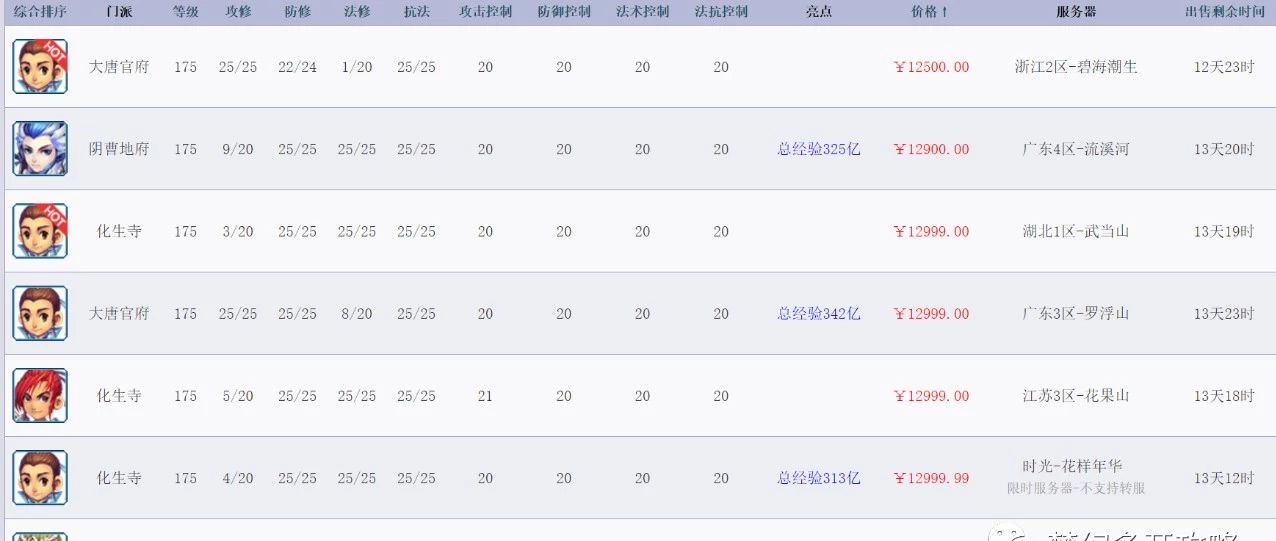Click the ¥12999.99 price
The image size is (1276, 541).
click(x=931, y=477)
